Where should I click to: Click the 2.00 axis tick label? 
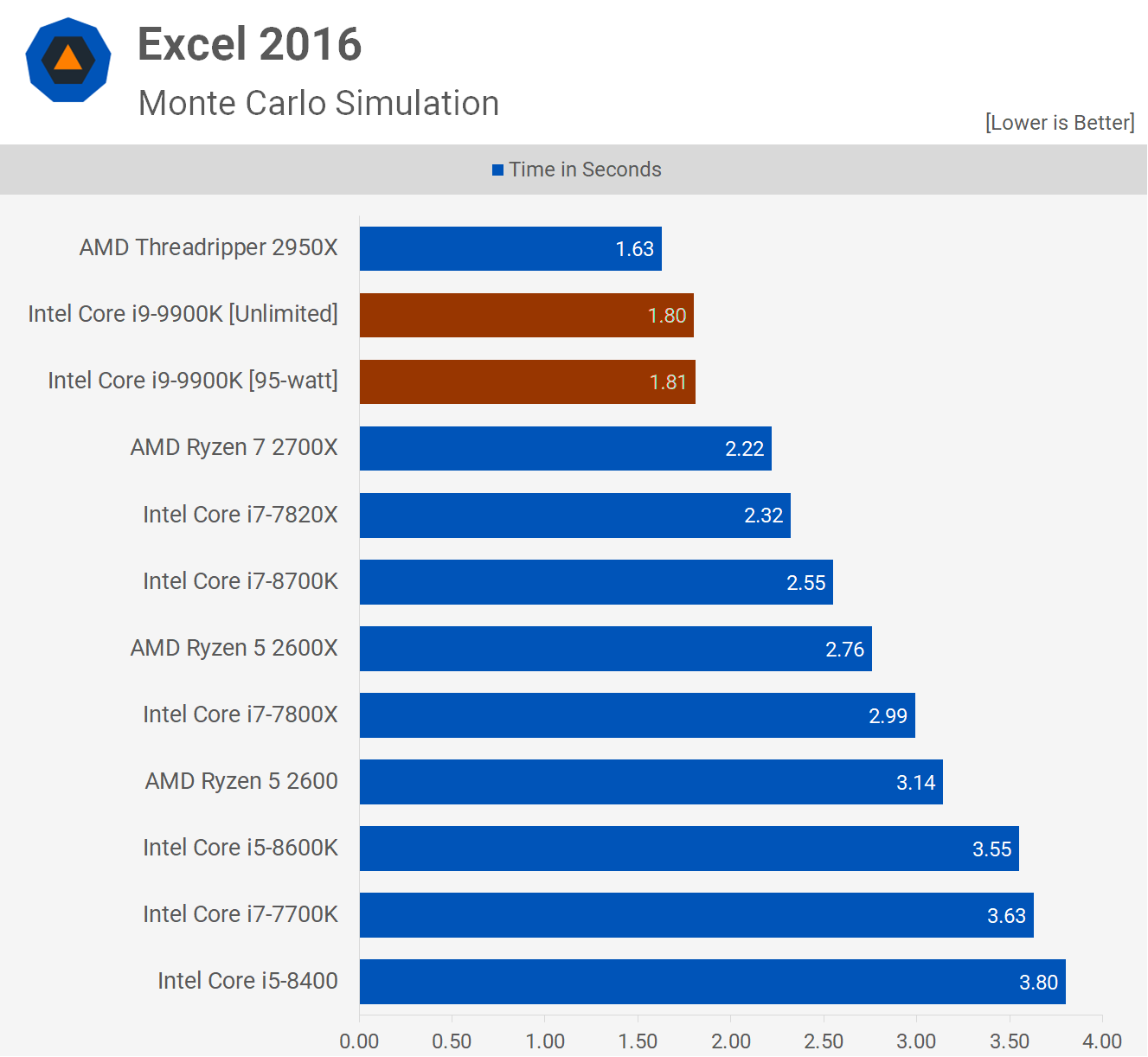(x=731, y=1041)
